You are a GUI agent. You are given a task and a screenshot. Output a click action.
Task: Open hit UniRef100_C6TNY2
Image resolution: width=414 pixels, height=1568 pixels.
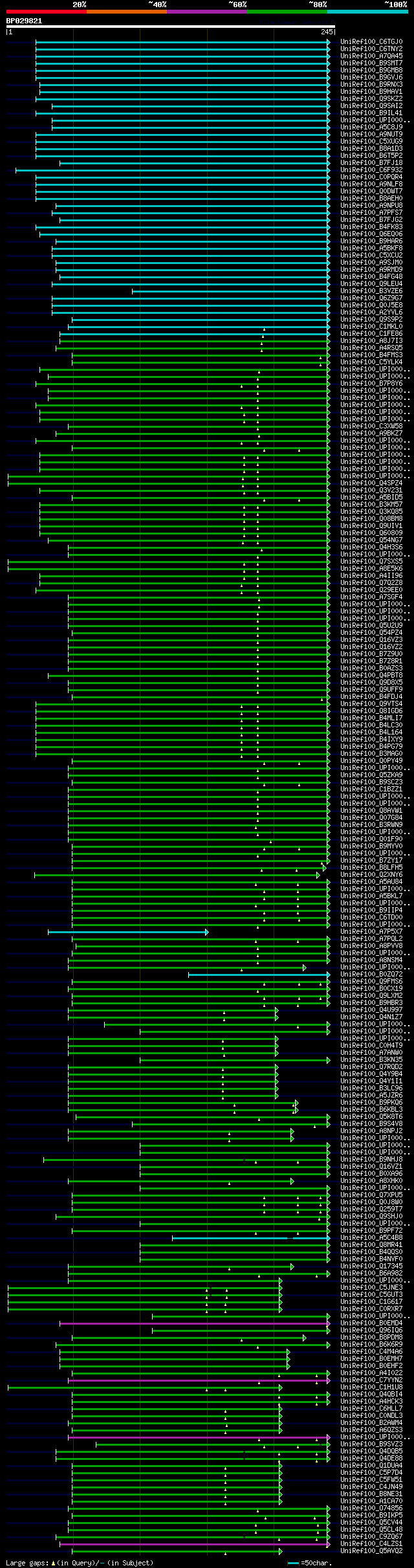click(371, 49)
